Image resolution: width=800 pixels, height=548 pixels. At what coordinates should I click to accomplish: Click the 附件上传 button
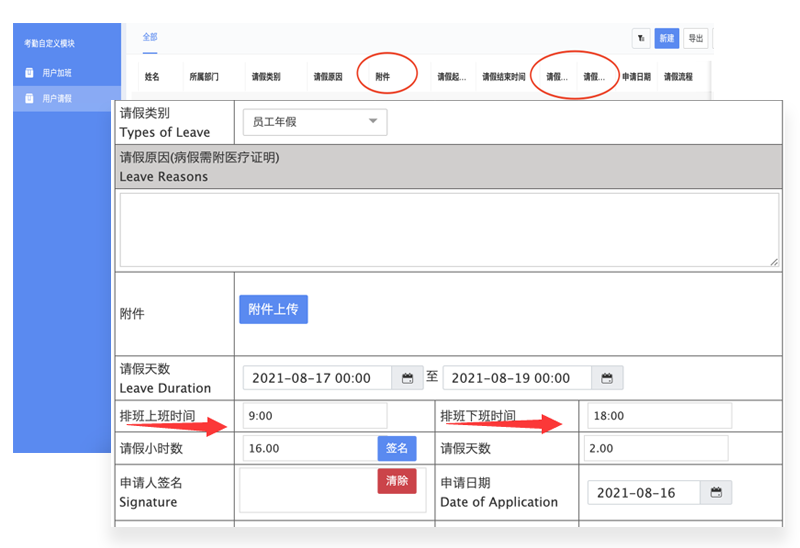(x=273, y=309)
